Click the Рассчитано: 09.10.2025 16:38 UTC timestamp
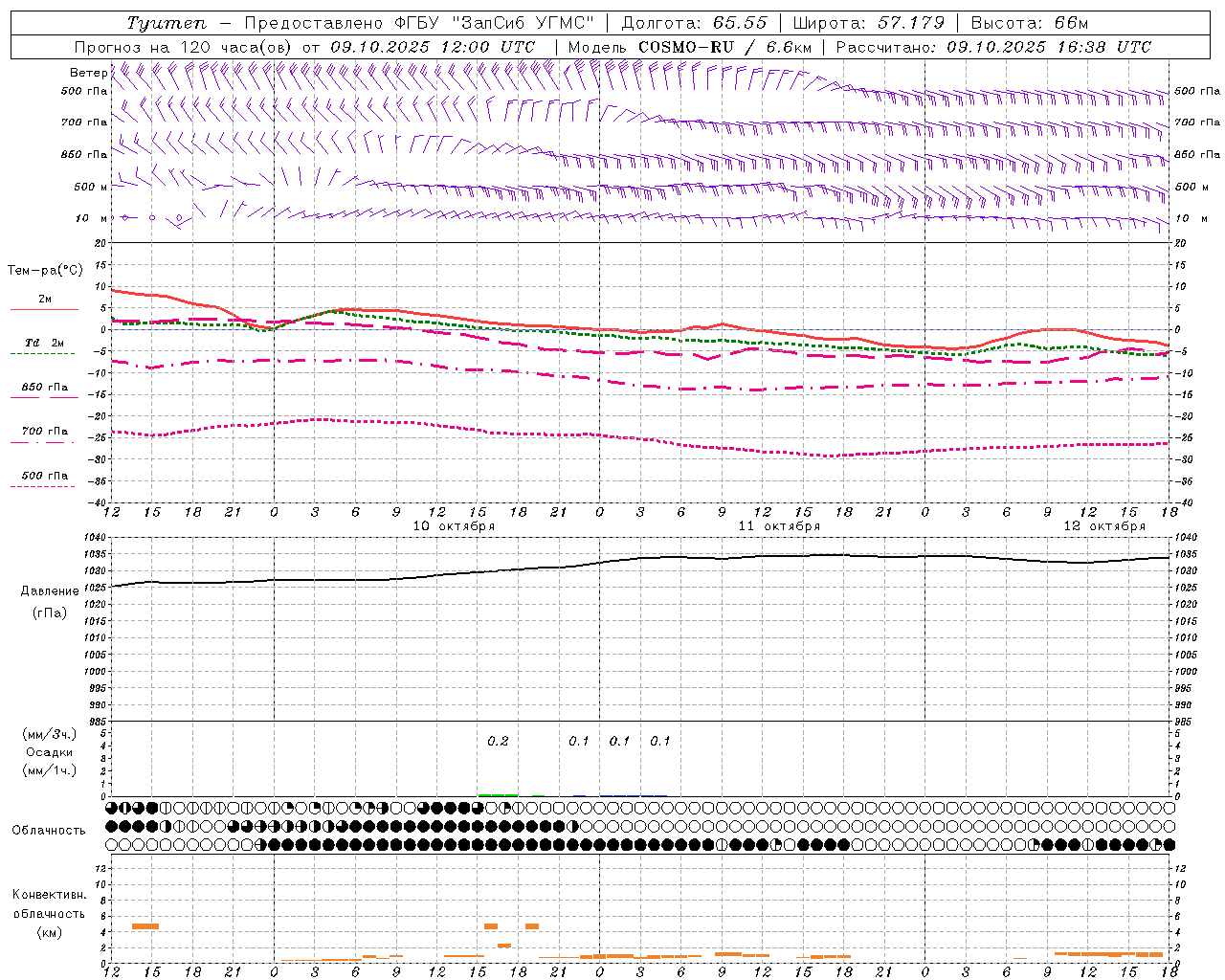Viewport: 1225px width, 980px height. (x=993, y=47)
